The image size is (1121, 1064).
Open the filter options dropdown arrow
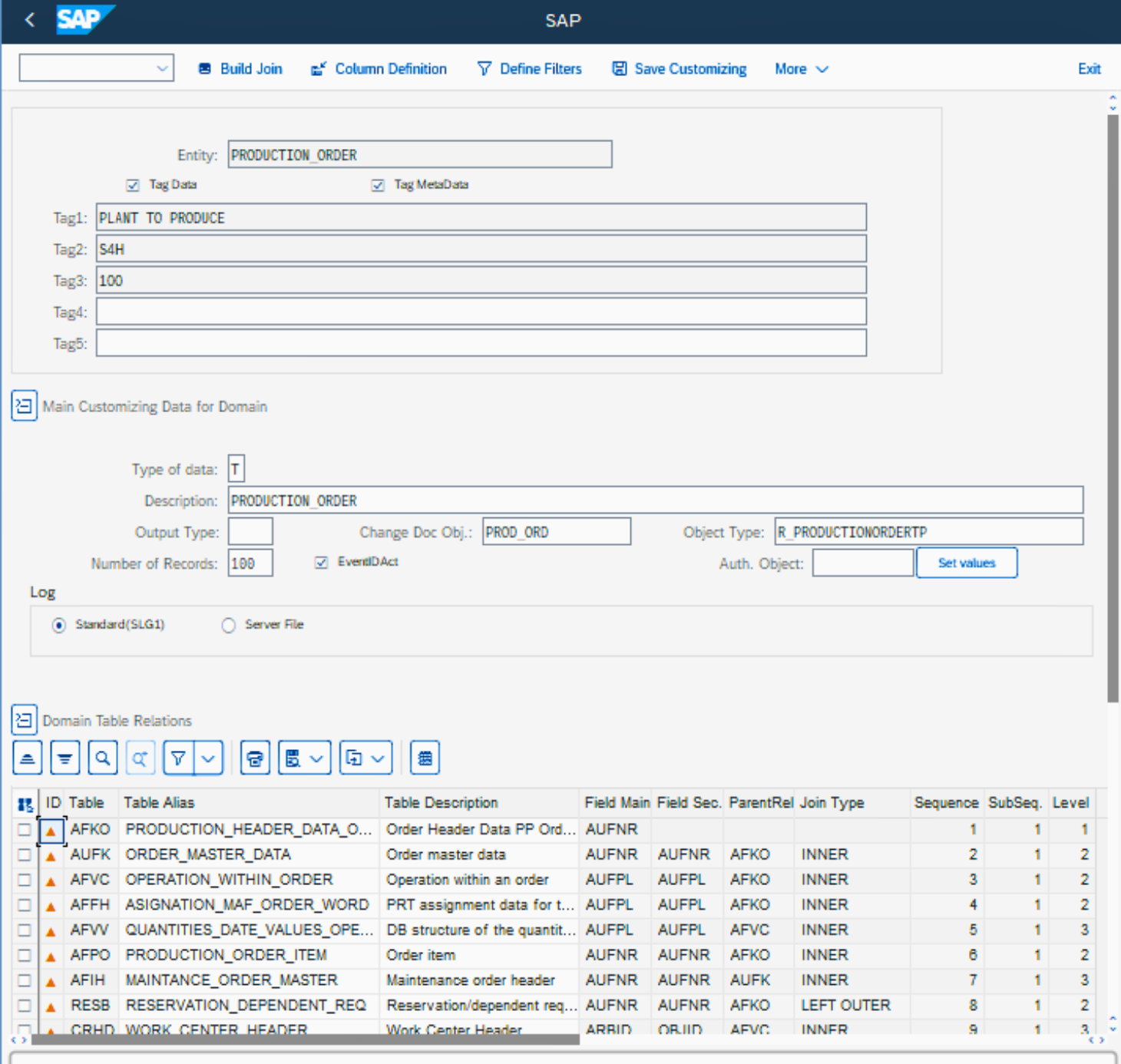coord(209,758)
